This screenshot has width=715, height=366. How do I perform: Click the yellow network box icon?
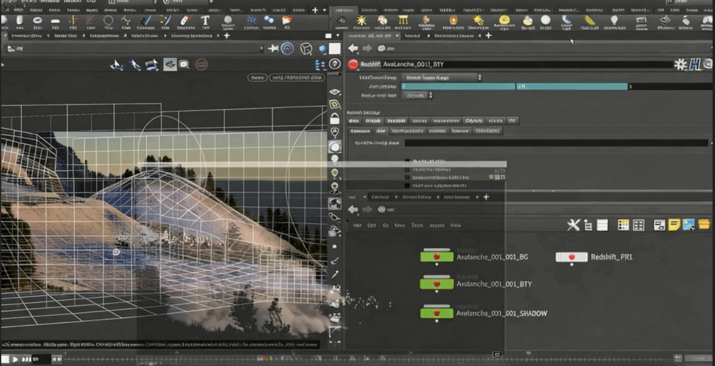point(704,224)
